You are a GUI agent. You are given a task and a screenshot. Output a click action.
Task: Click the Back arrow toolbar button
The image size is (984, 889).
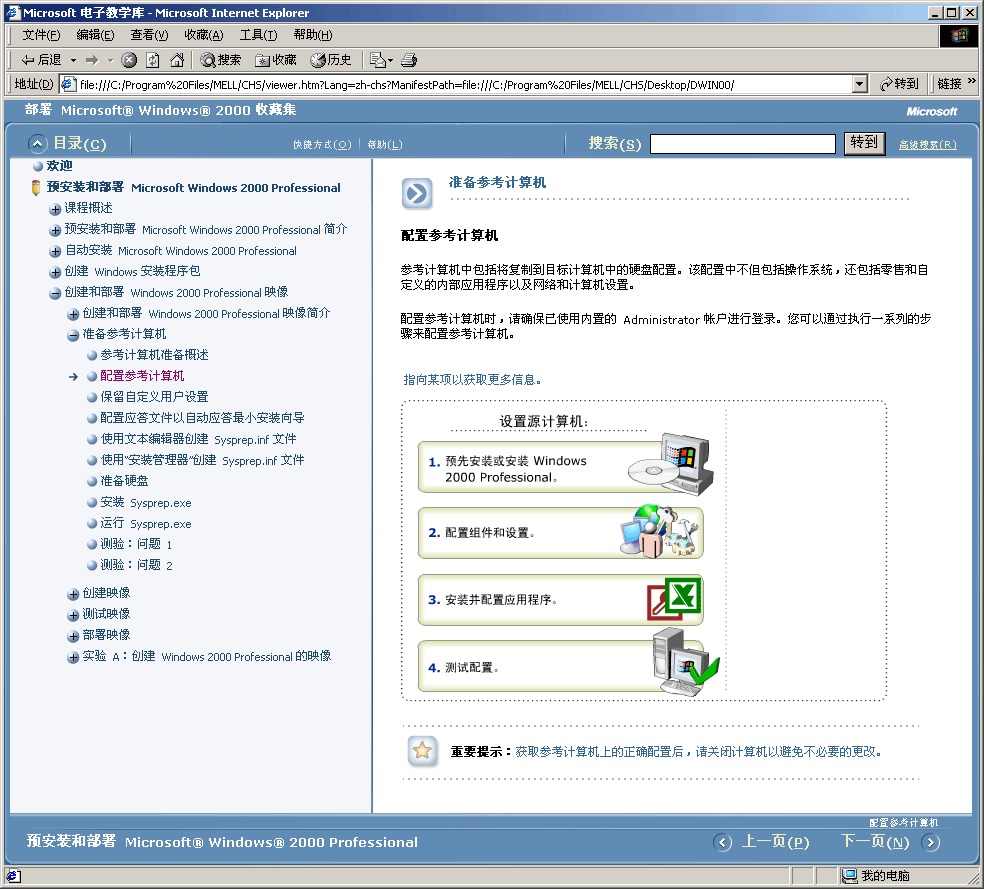[41, 60]
